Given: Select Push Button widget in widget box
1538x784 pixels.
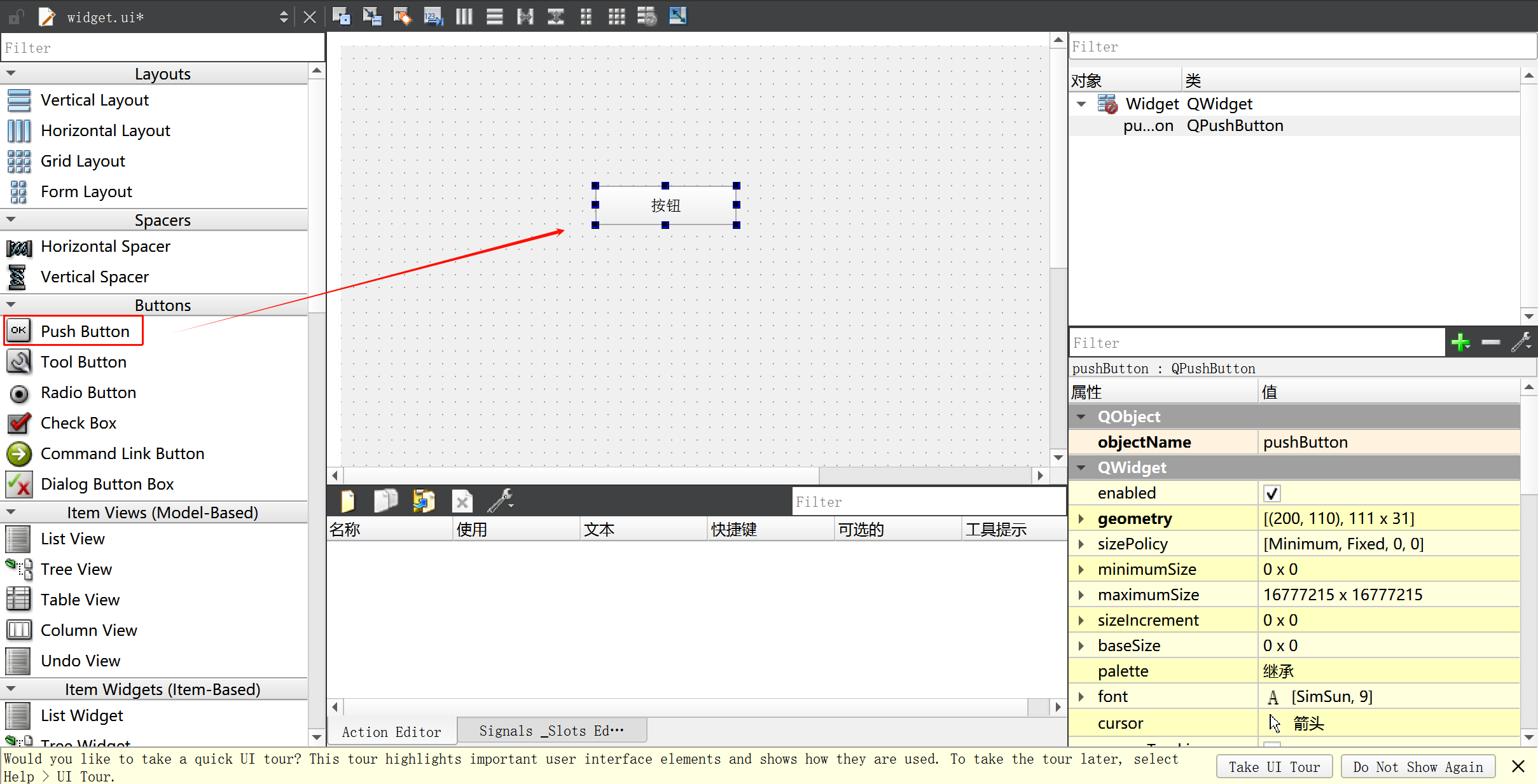Looking at the screenshot, I should [x=85, y=331].
